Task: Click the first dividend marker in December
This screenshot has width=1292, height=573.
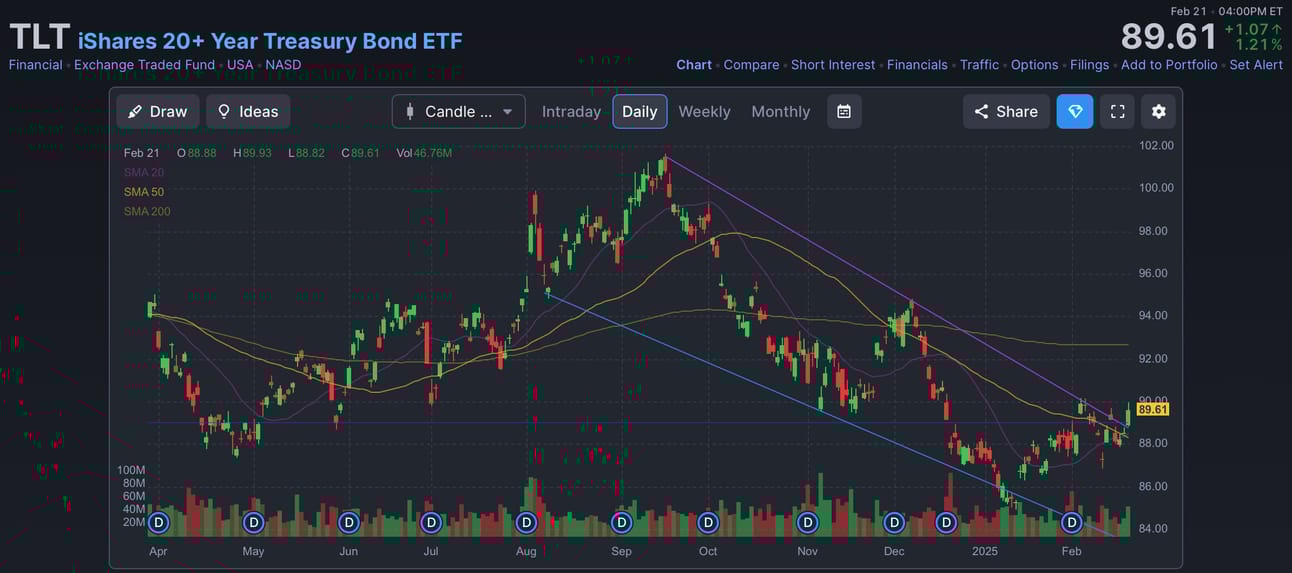Action: point(894,522)
